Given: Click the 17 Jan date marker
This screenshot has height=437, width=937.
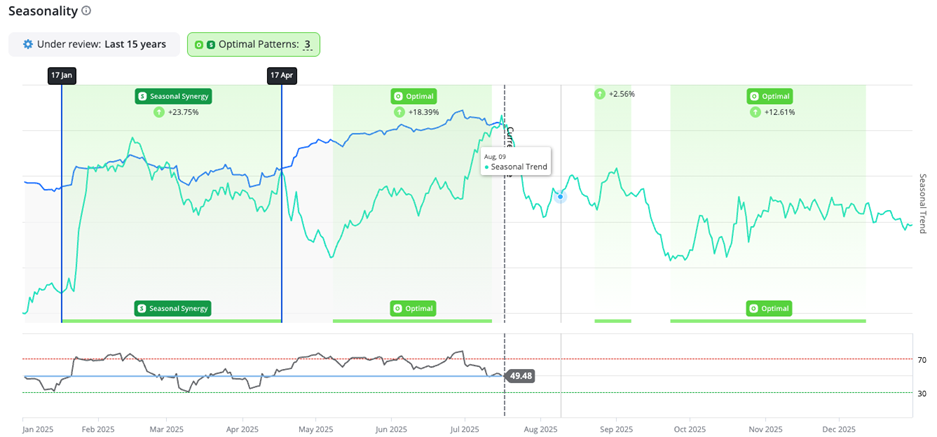Looking at the screenshot, I should 61,75.
